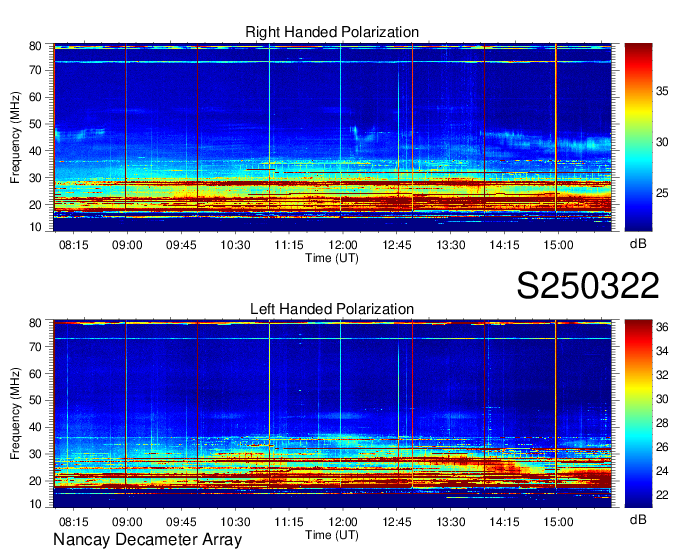Click the 20 MHz tick on the bottom plot
Viewport: 680px width, 552px height.
(x=36, y=481)
